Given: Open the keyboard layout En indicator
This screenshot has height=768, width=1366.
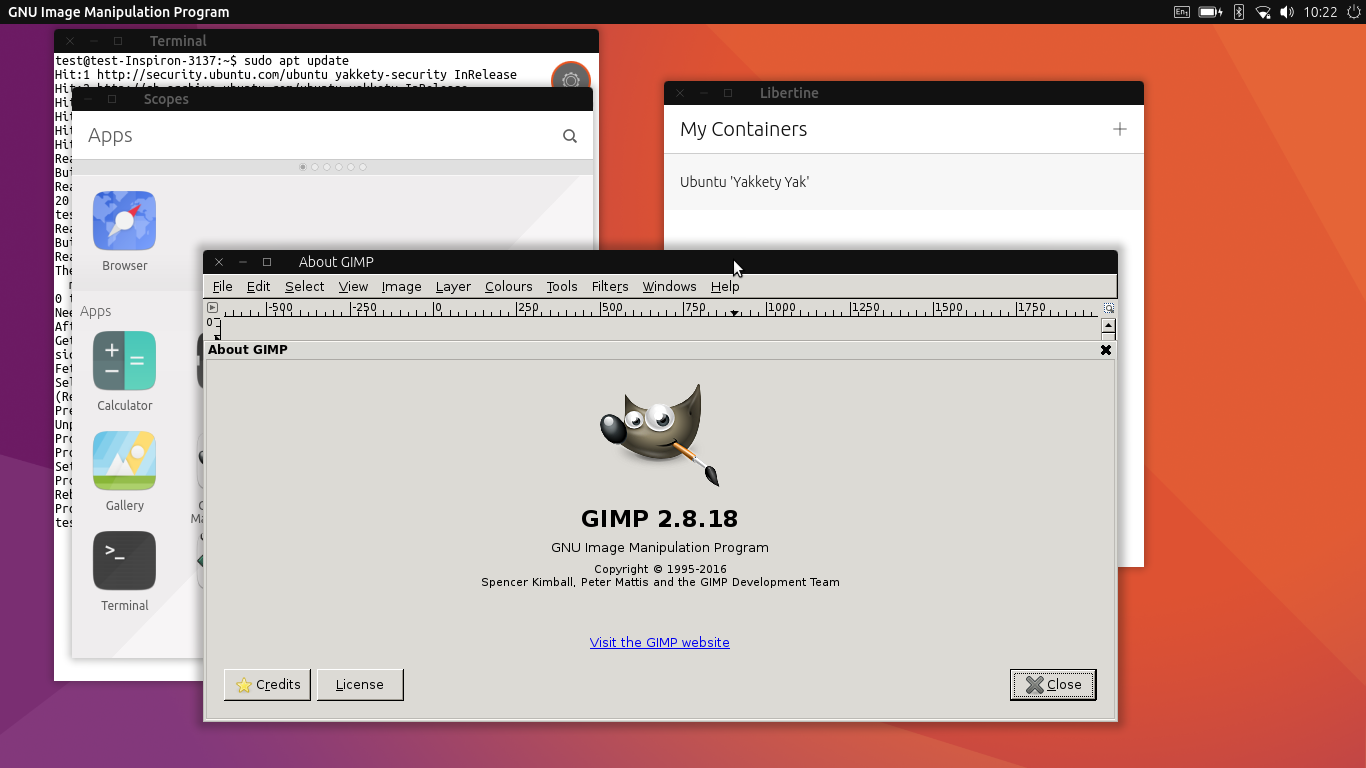Looking at the screenshot, I should (1182, 12).
